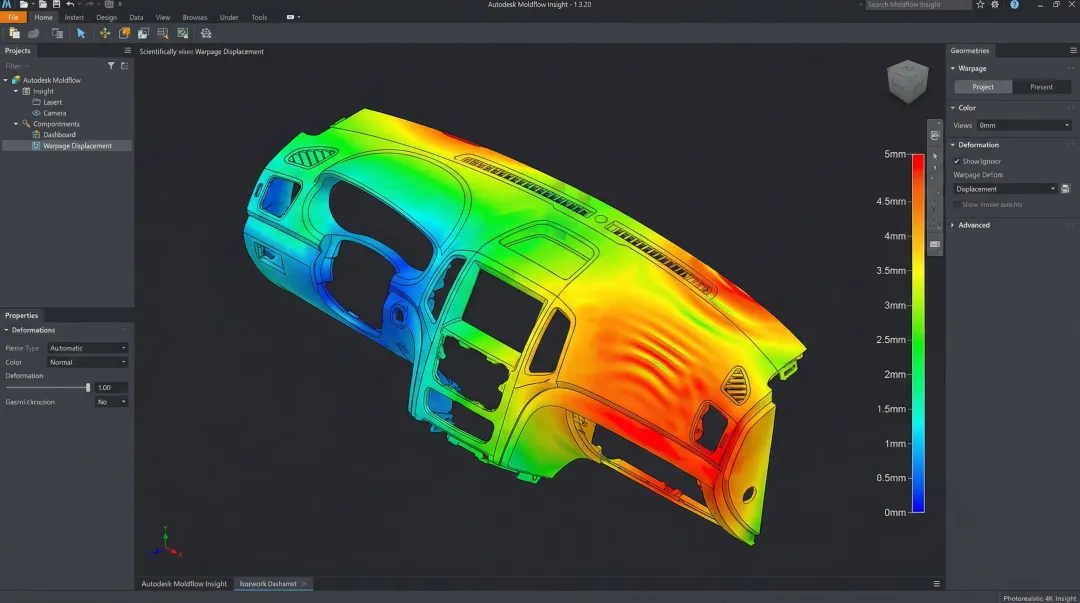Image resolution: width=1080 pixels, height=603 pixels.
Task: Click the filter funnel icon in Projects panel
Action: 111,66
